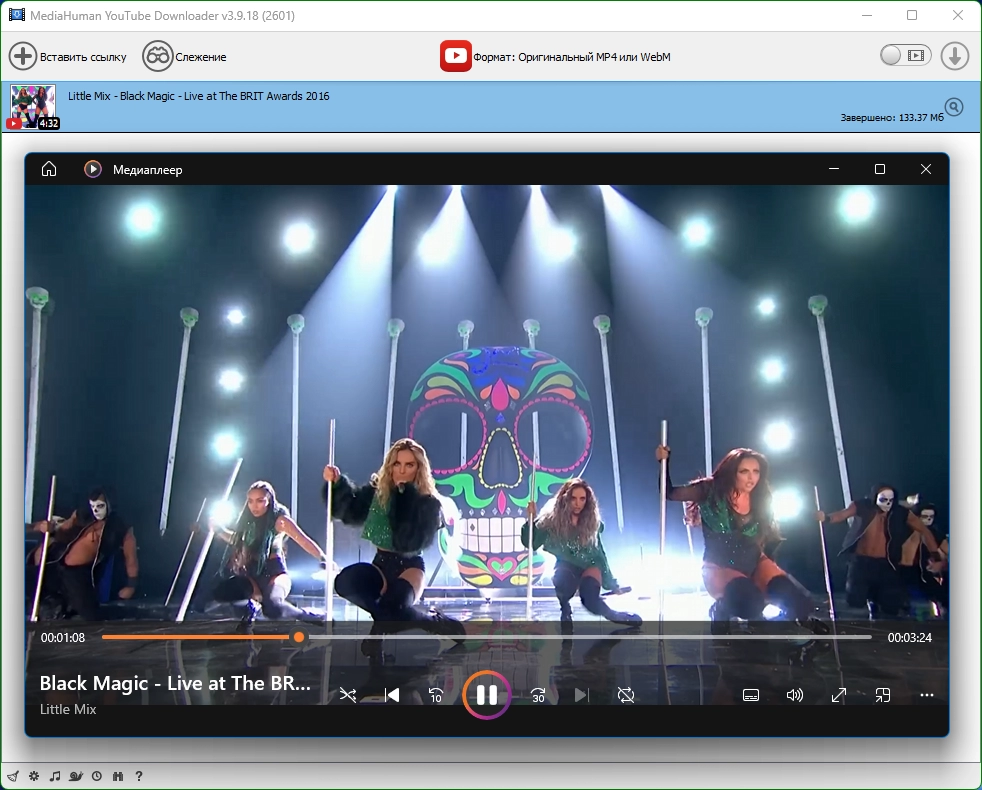This screenshot has height=790, width=982.
Task: Click the start all downloads arrow icon
Action: (x=955, y=56)
